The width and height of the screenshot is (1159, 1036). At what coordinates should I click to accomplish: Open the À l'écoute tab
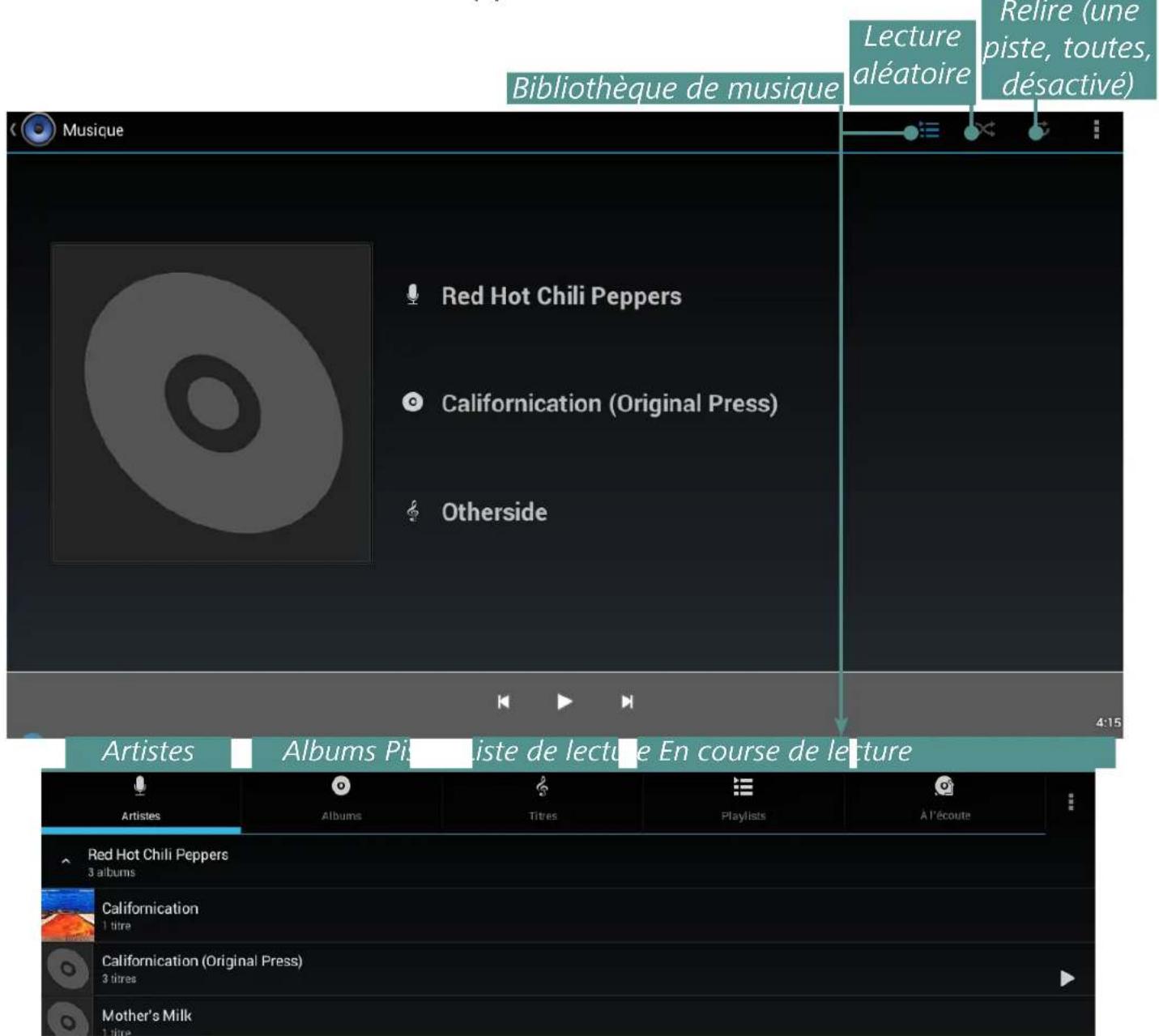coord(944,800)
